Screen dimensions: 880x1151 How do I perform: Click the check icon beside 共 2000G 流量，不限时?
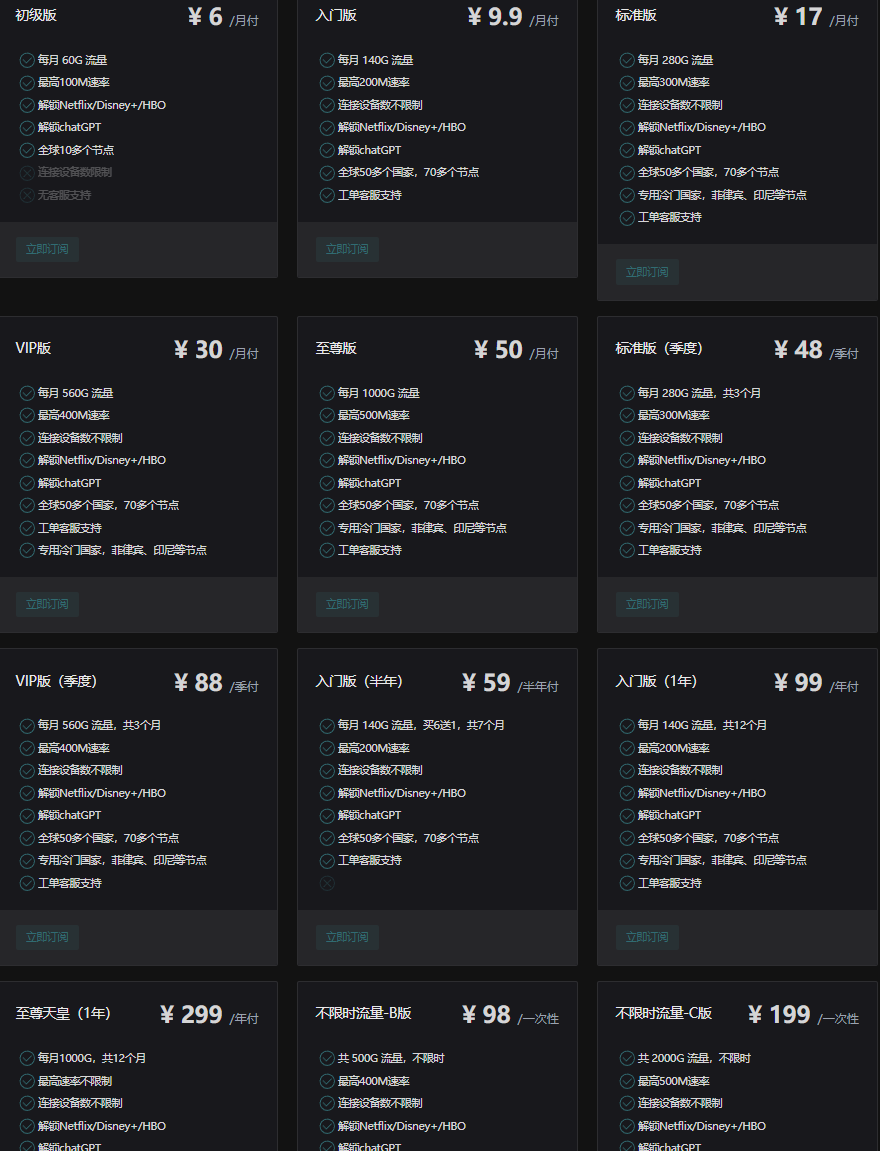pos(627,1058)
